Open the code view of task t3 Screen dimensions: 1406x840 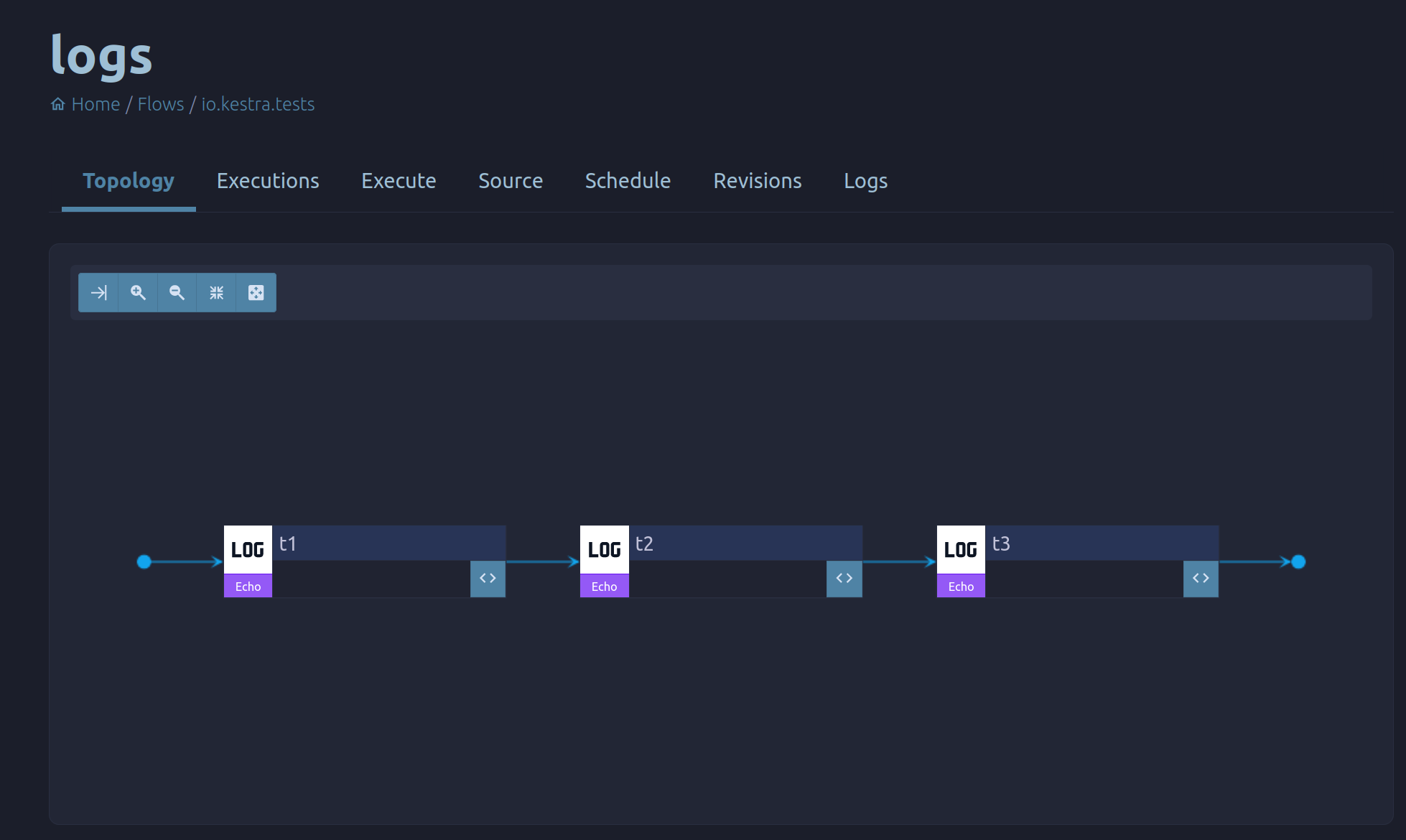[1201, 579]
